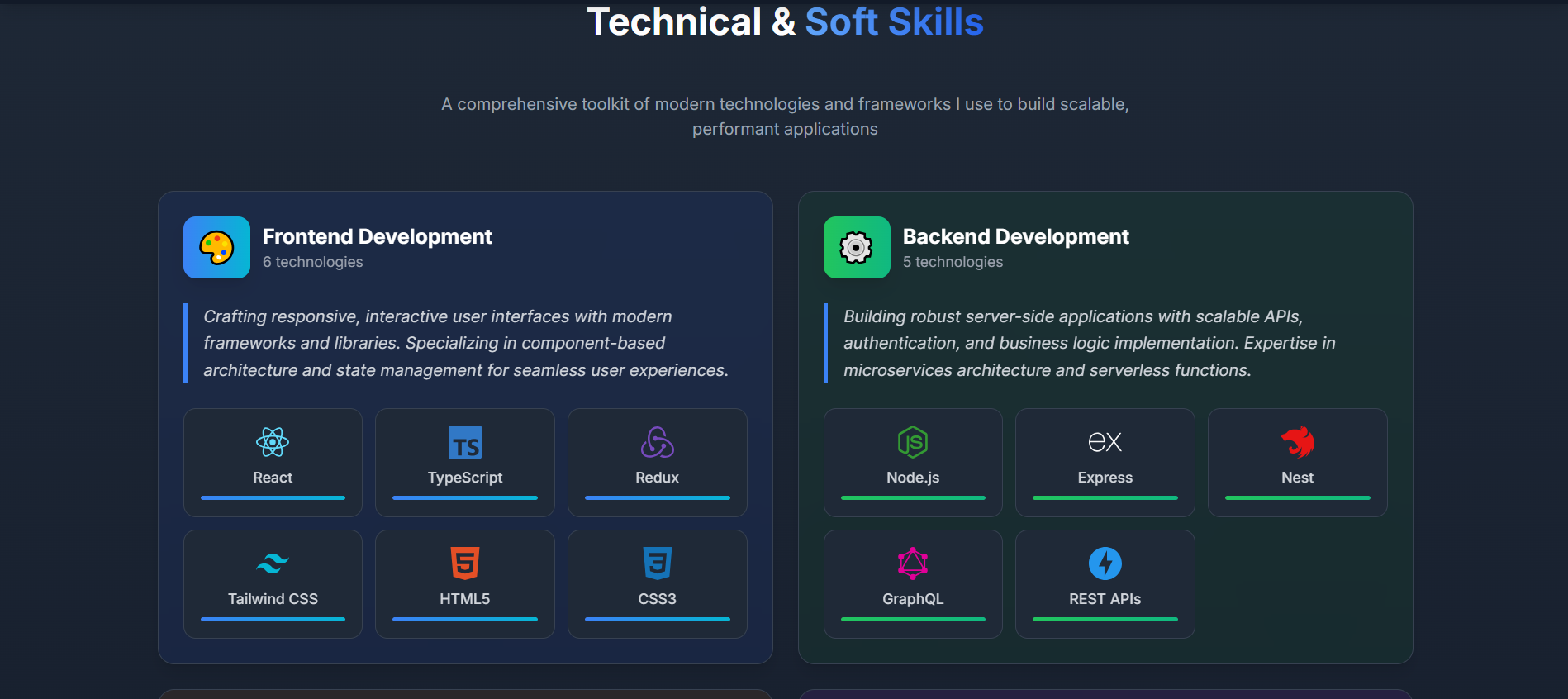Click the Express ex logo icon

tap(1105, 442)
